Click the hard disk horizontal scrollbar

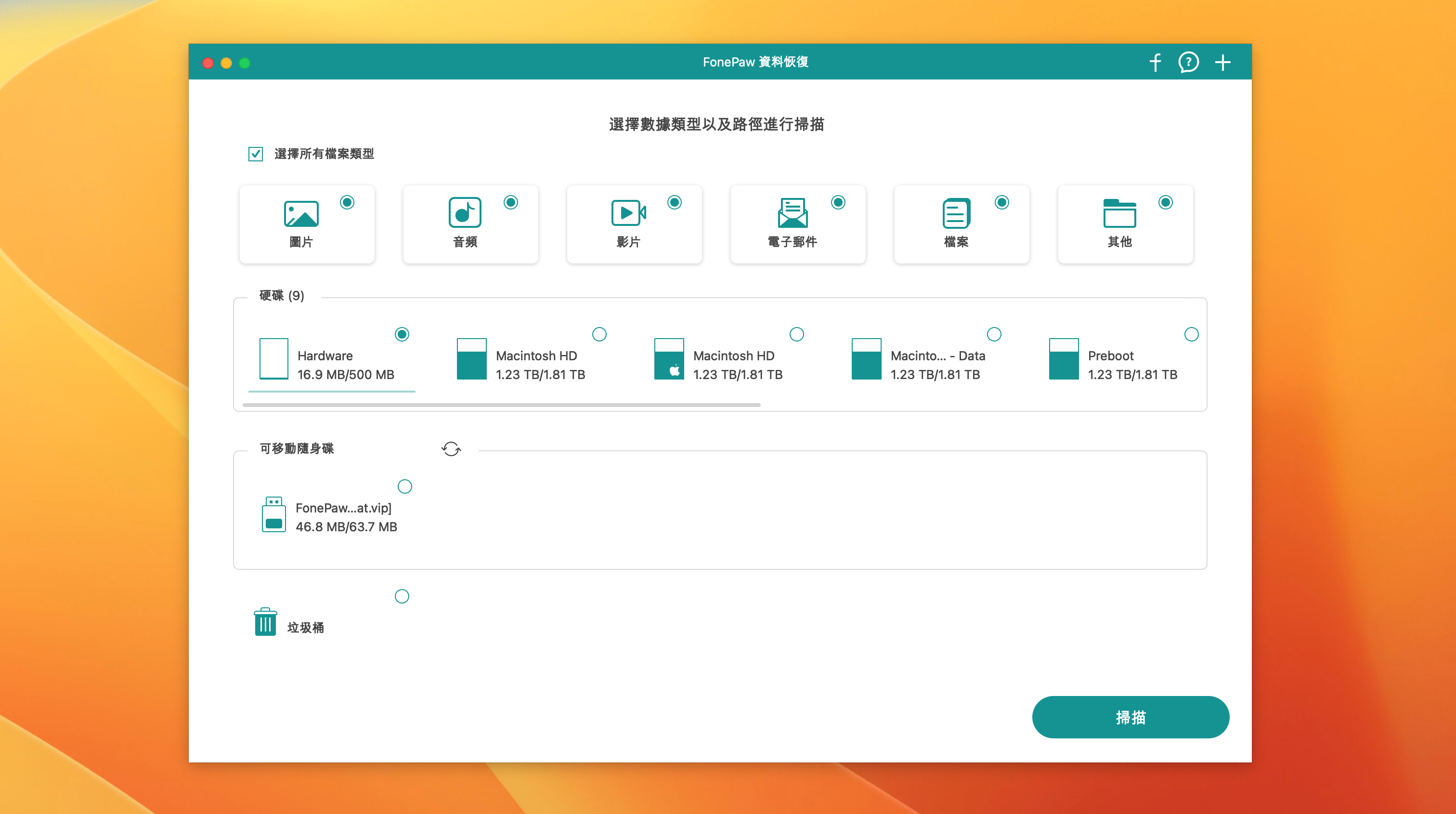tap(501, 405)
